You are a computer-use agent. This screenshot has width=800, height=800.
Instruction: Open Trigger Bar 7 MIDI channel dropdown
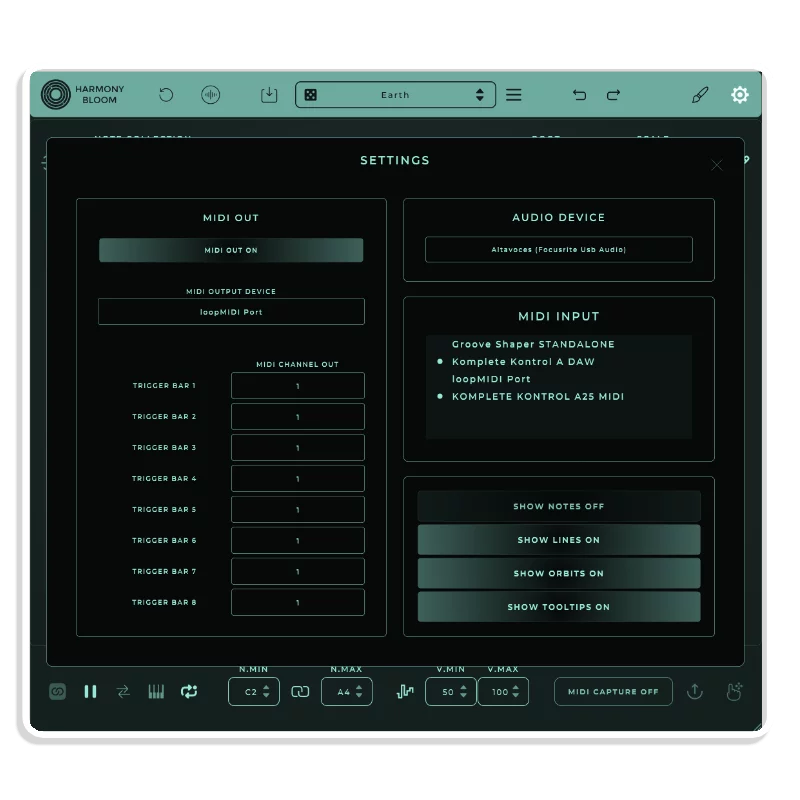point(297,571)
